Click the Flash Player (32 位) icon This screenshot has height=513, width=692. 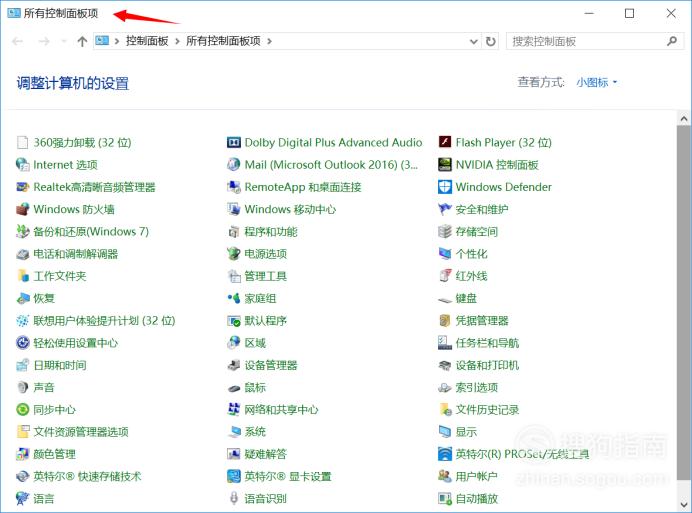point(444,142)
